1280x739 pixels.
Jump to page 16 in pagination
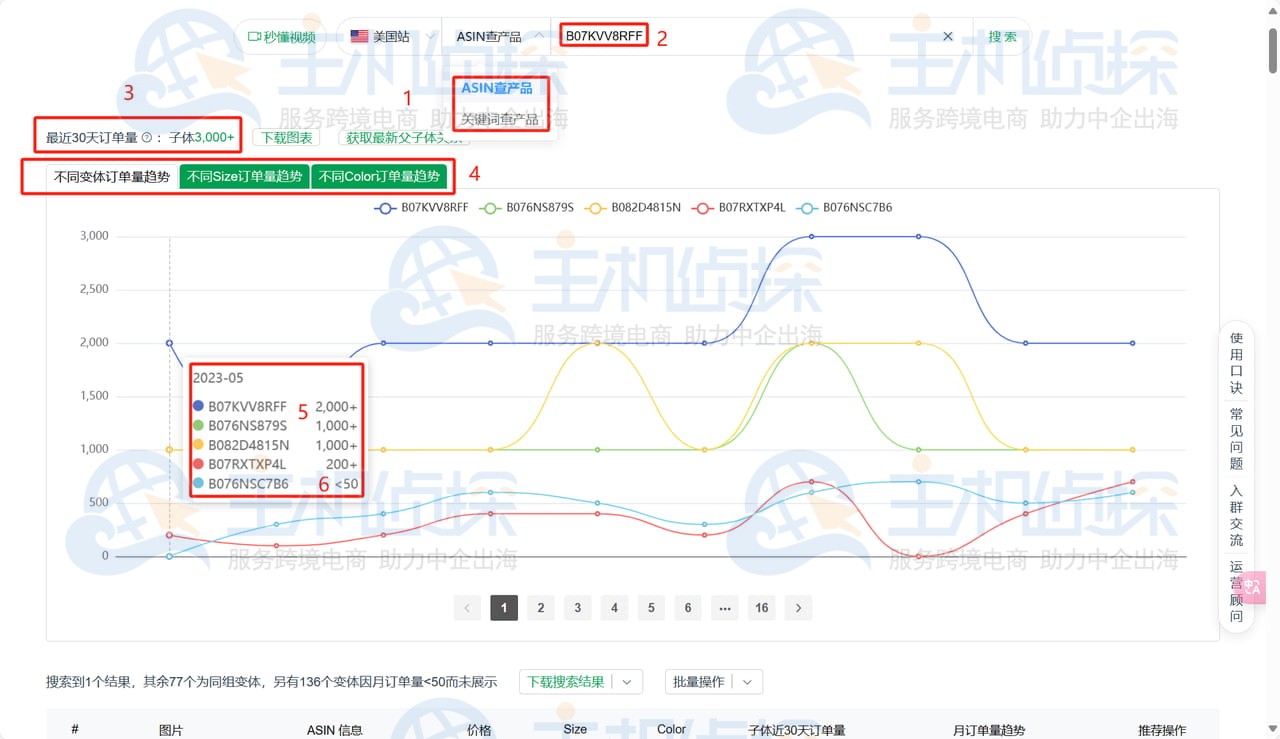[x=761, y=607]
